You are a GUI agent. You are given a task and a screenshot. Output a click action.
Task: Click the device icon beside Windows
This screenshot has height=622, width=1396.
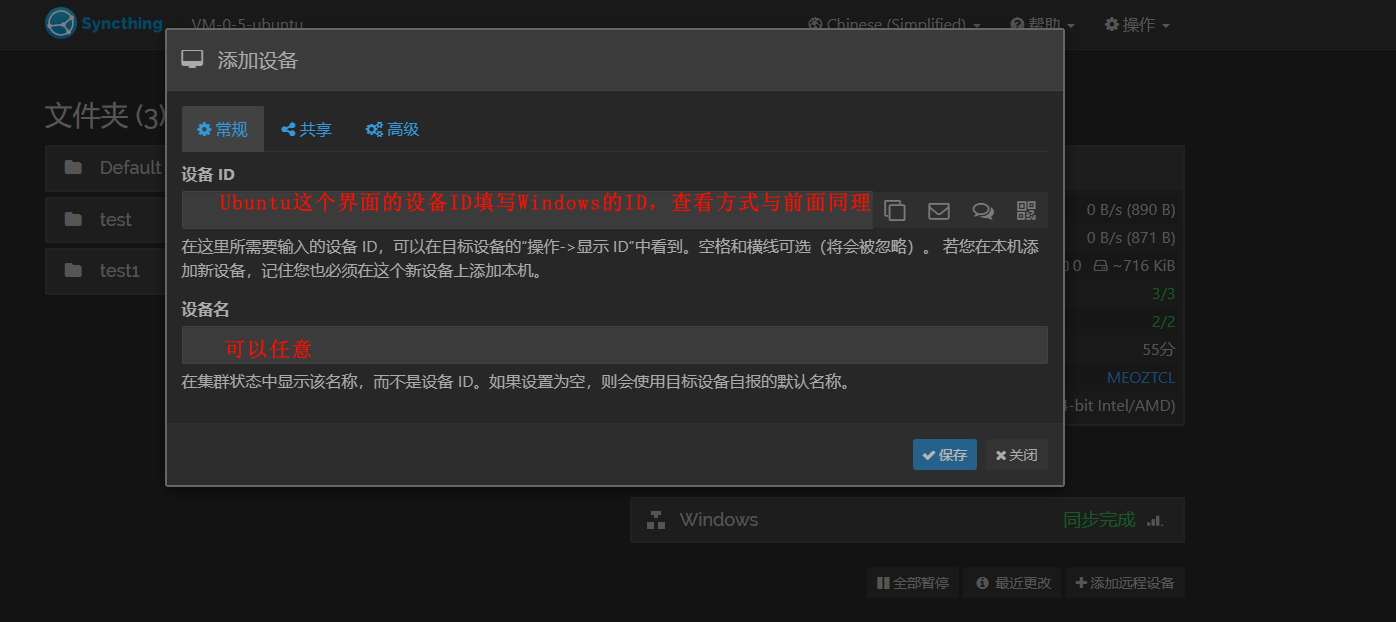(x=656, y=520)
